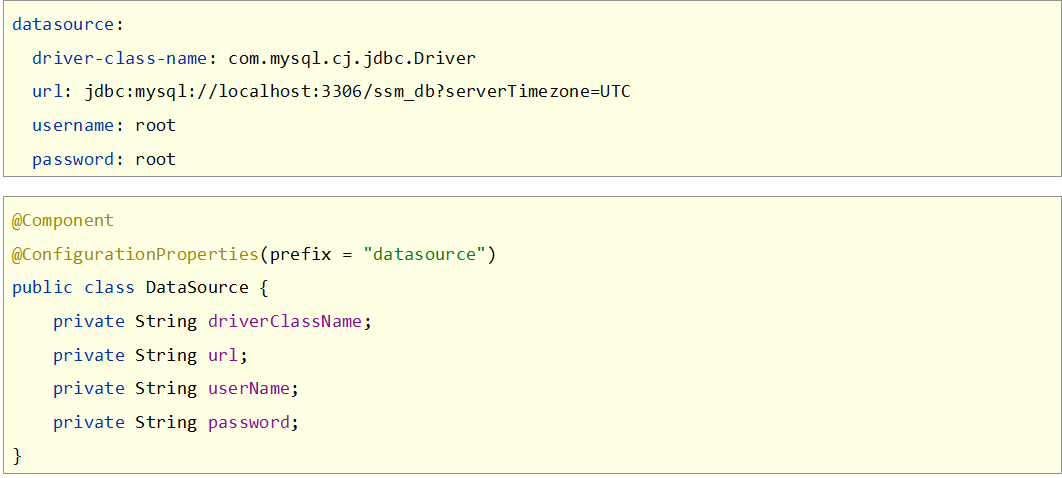The height and width of the screenshot is (478, 1062).
Task: Click the url key in the YAML block
Action: tap(47, 92)
